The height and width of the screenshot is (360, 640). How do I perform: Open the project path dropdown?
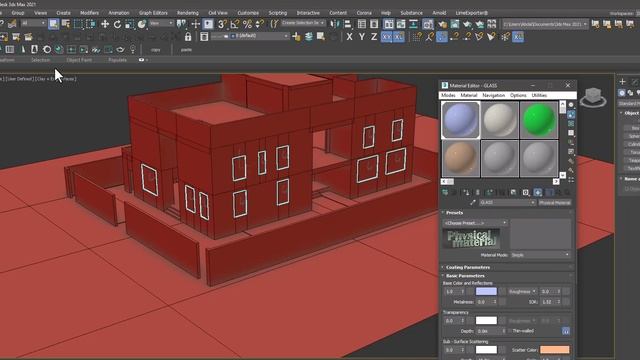(x=545, y=24)
